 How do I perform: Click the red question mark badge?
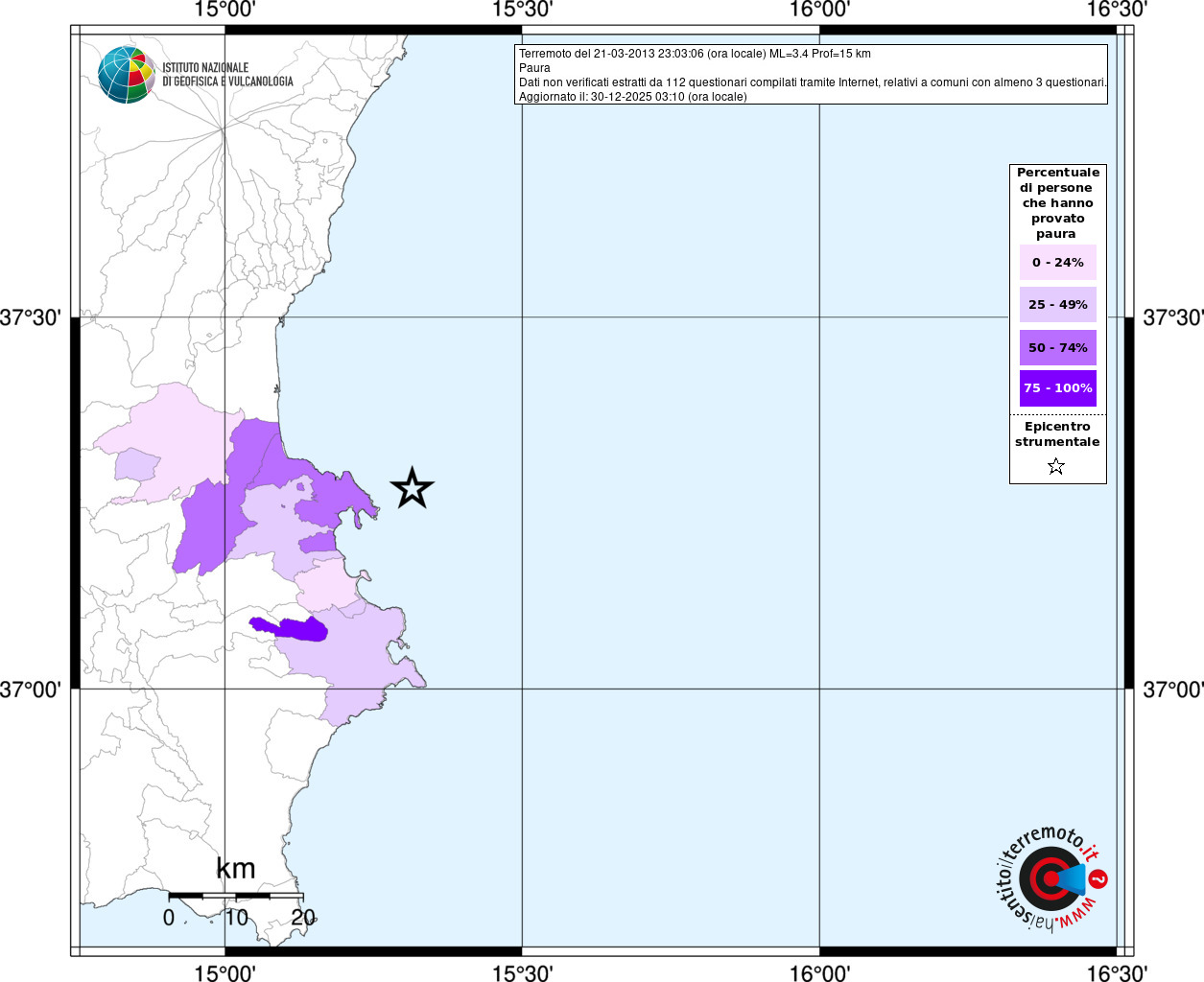pyautogui.click(x=1098, y=878)
